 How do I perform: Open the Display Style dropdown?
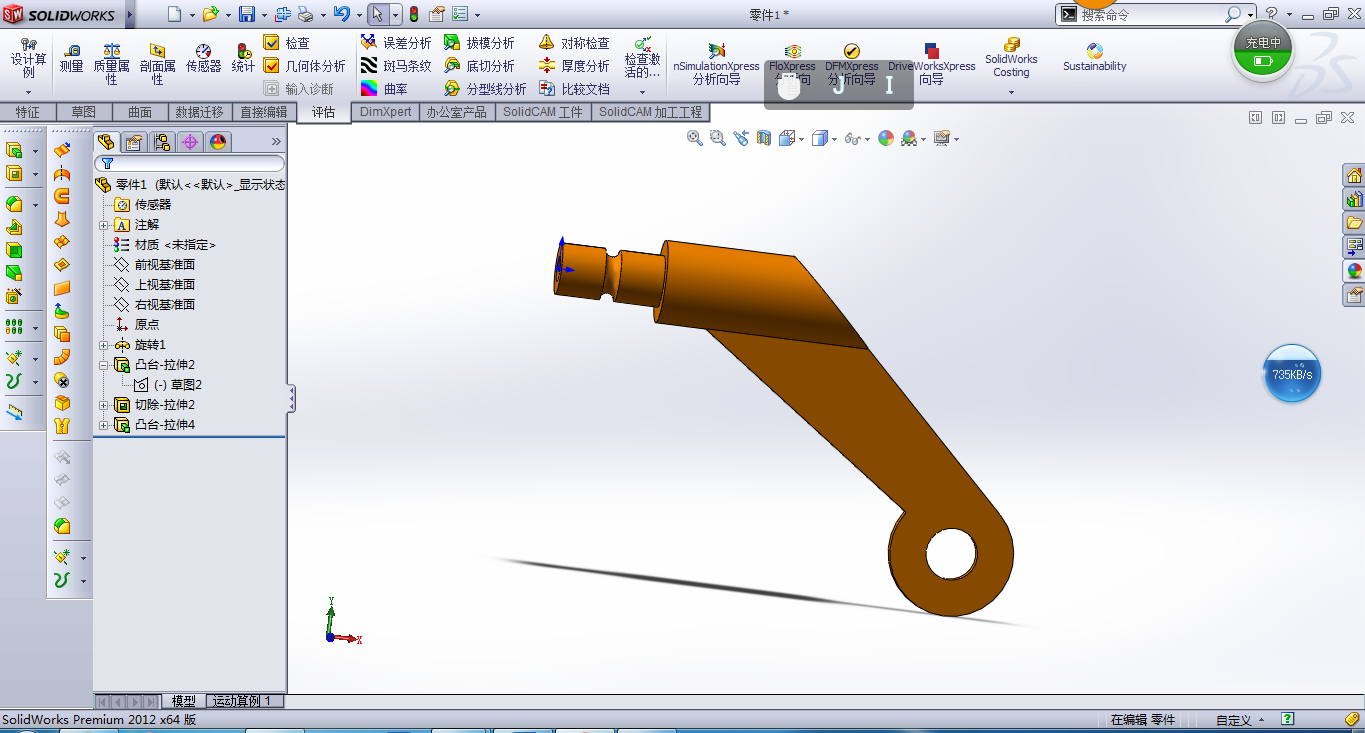834,139
